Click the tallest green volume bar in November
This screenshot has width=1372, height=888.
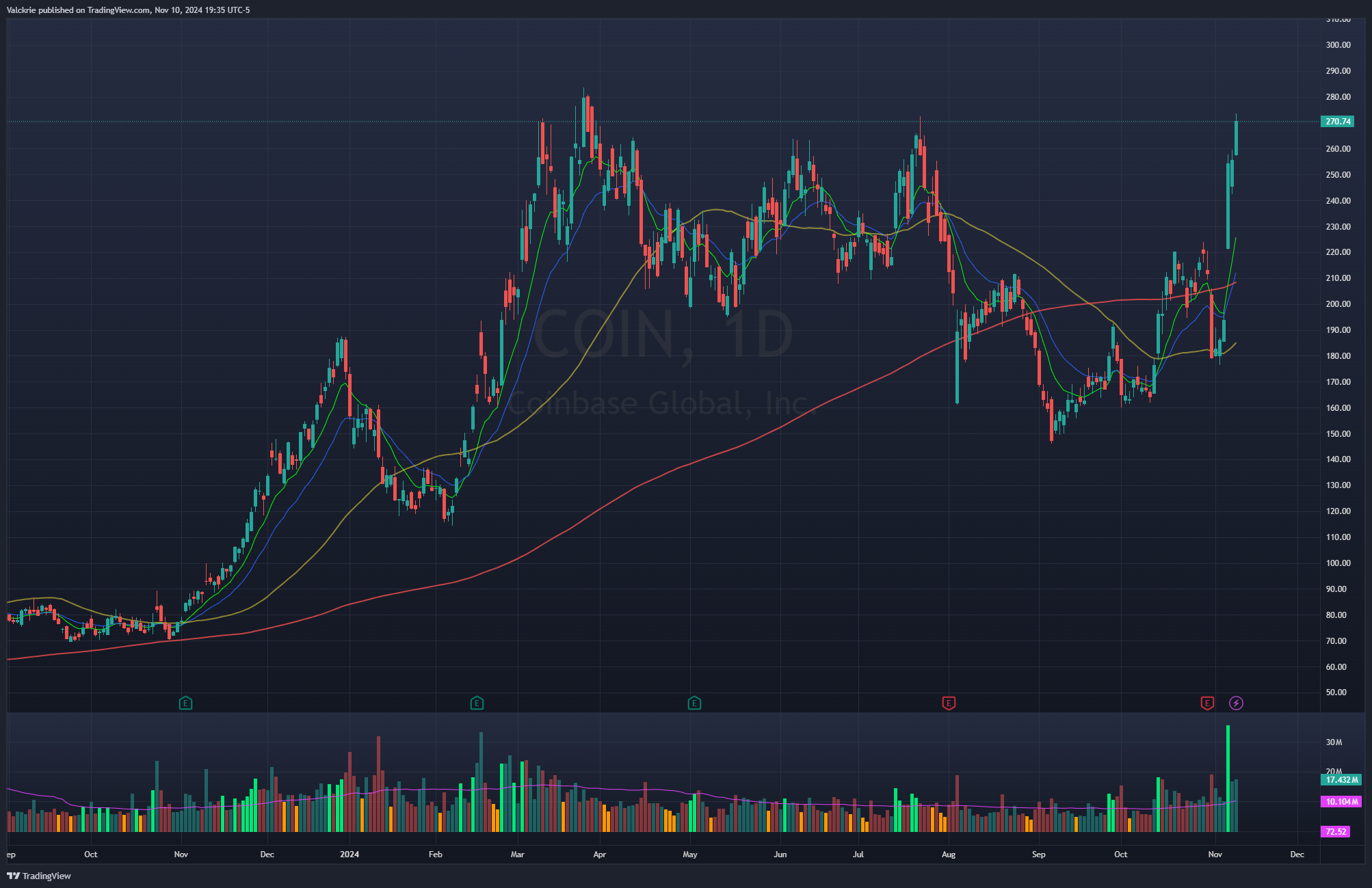point(1228,779)
